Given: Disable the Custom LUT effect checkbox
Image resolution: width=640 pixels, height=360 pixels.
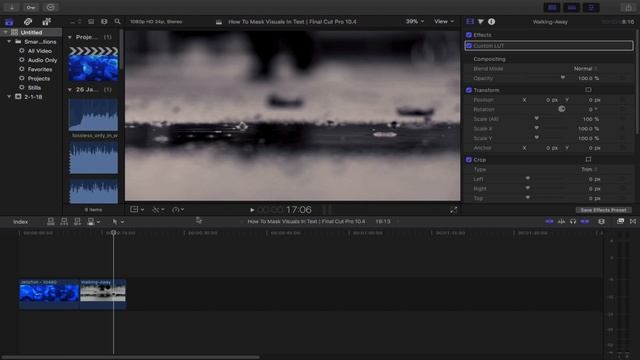Looking at the screenshot, I should point(469,46).
